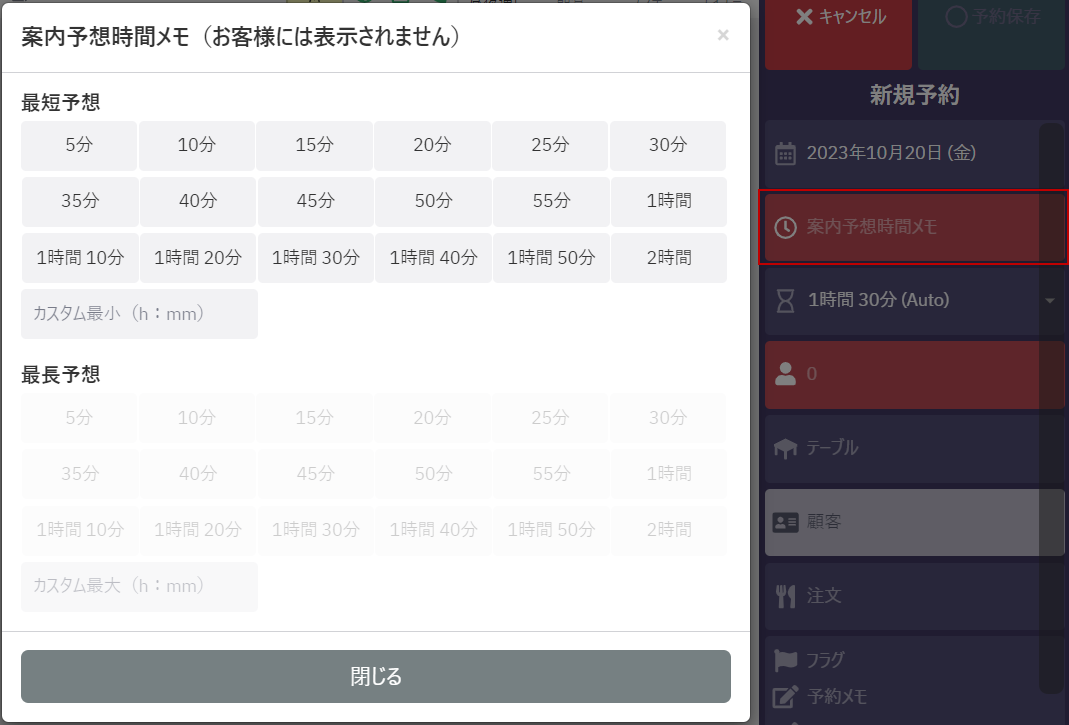
Task: Click the person icon for guest count
Action: coord(786,374)
